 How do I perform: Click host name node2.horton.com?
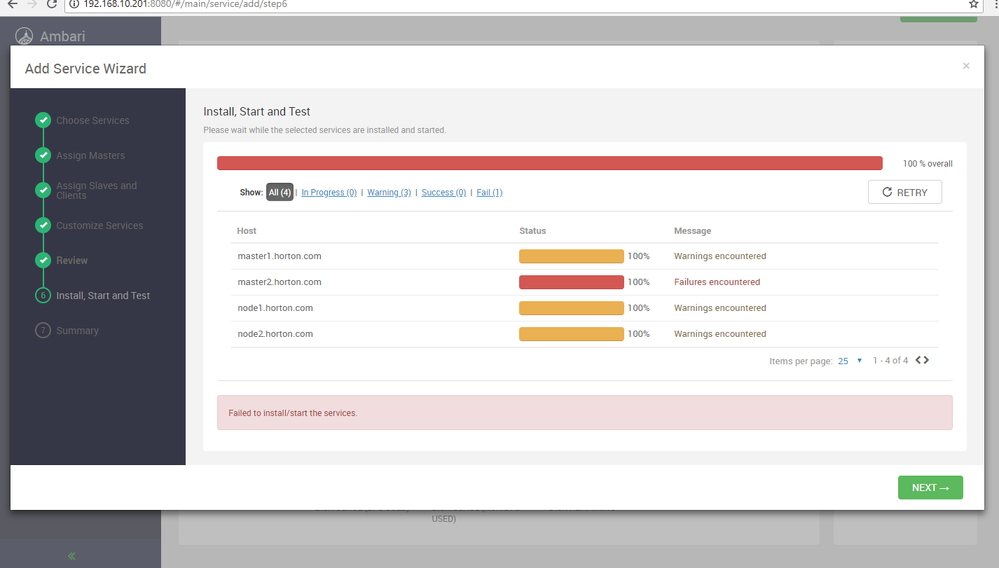pos(275,334)
